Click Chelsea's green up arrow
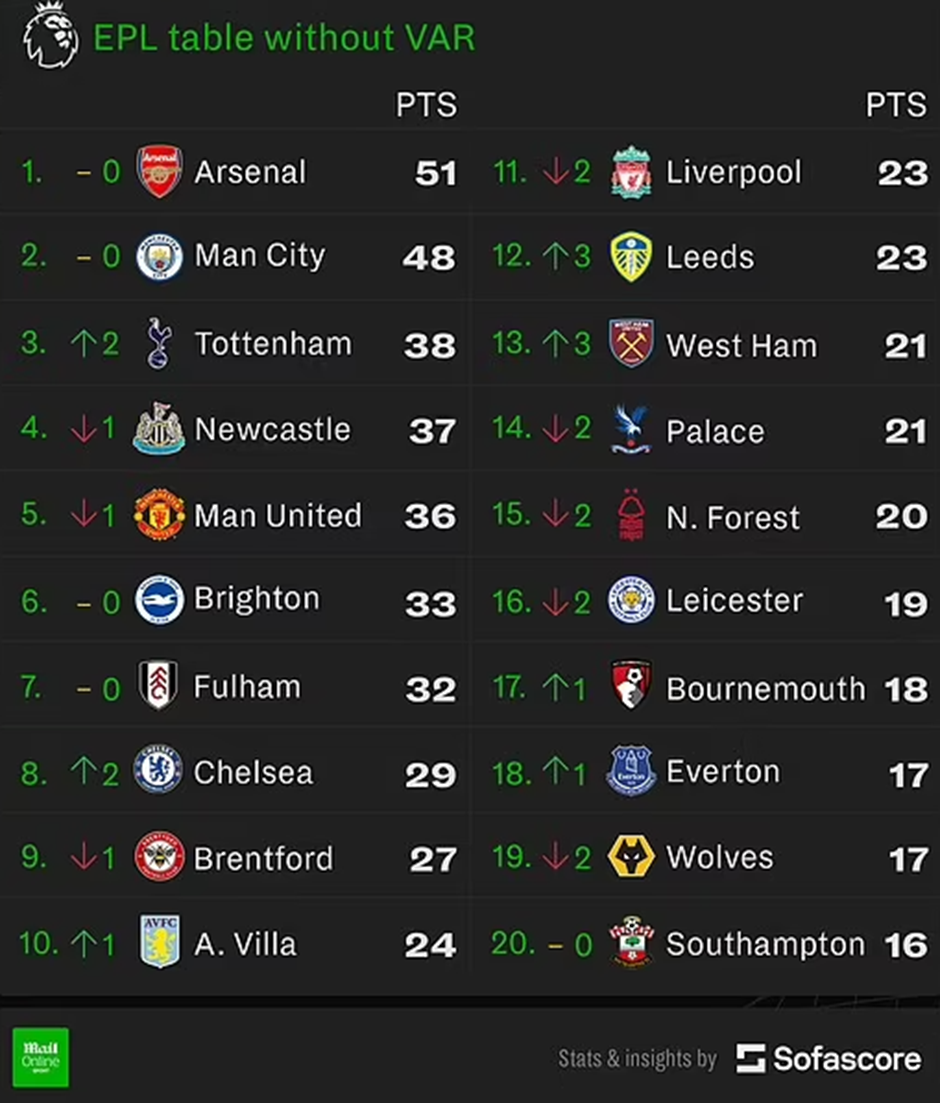Screen dimensions: 940x1103 point(83,771)
